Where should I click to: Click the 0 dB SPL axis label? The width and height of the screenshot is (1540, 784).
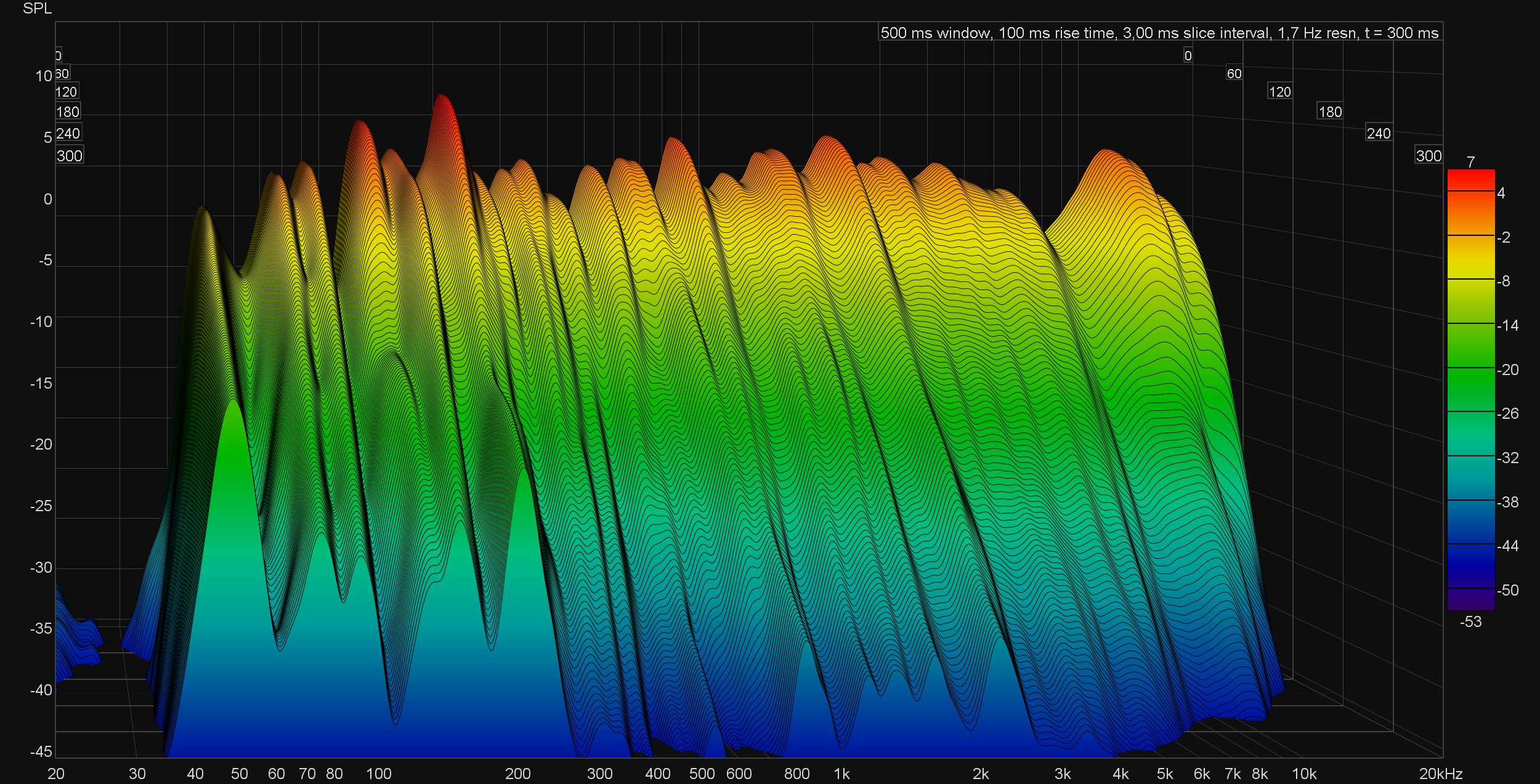(47, 200)
